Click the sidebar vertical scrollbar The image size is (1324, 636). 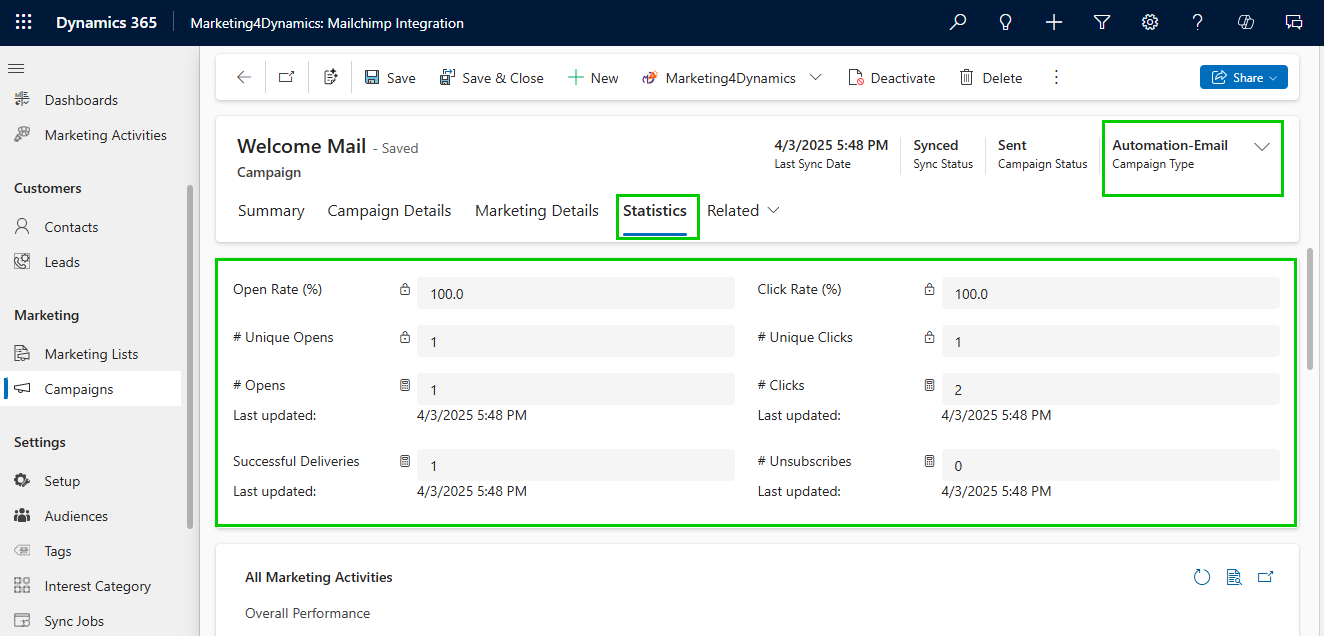190,356
